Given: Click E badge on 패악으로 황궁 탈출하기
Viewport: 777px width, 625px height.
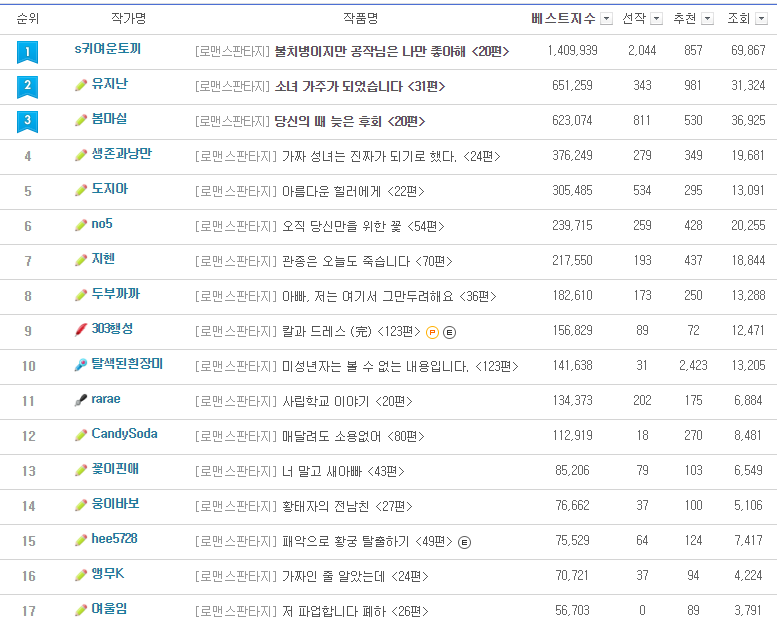Looking at the screenshot, I should pos(464,543).
